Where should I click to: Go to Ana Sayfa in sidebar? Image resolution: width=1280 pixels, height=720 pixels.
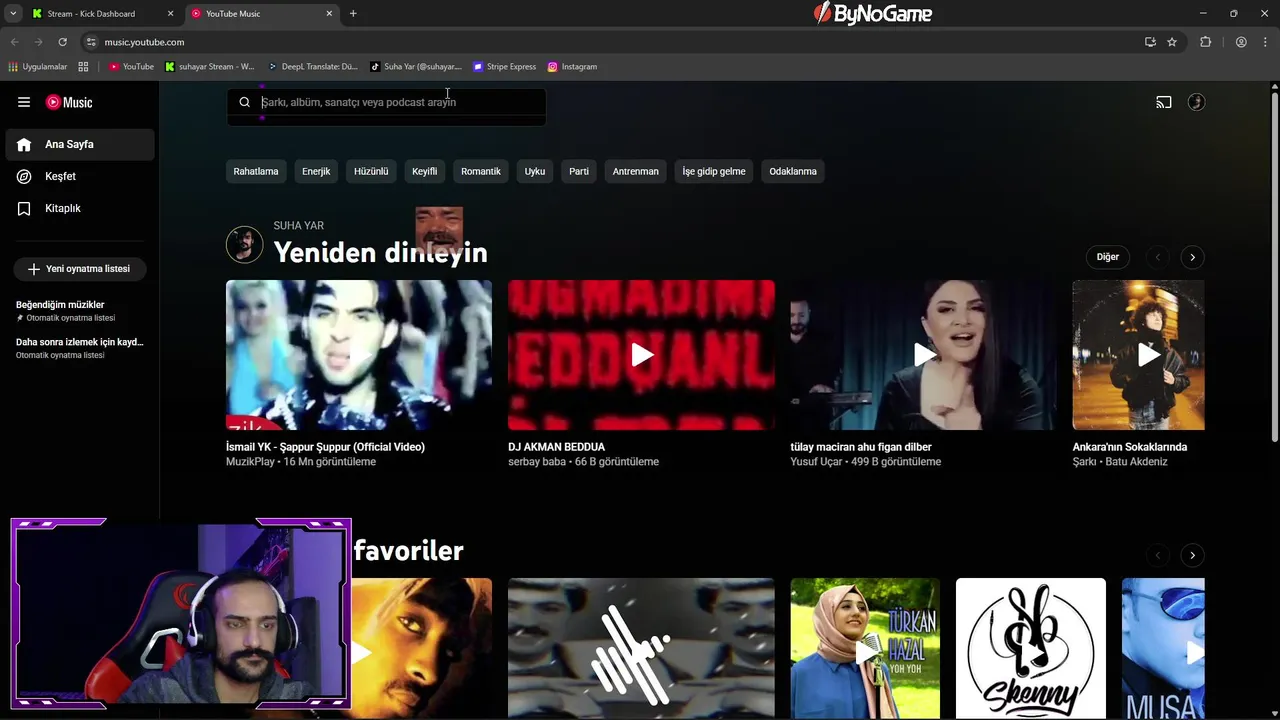tap(80, 144)
